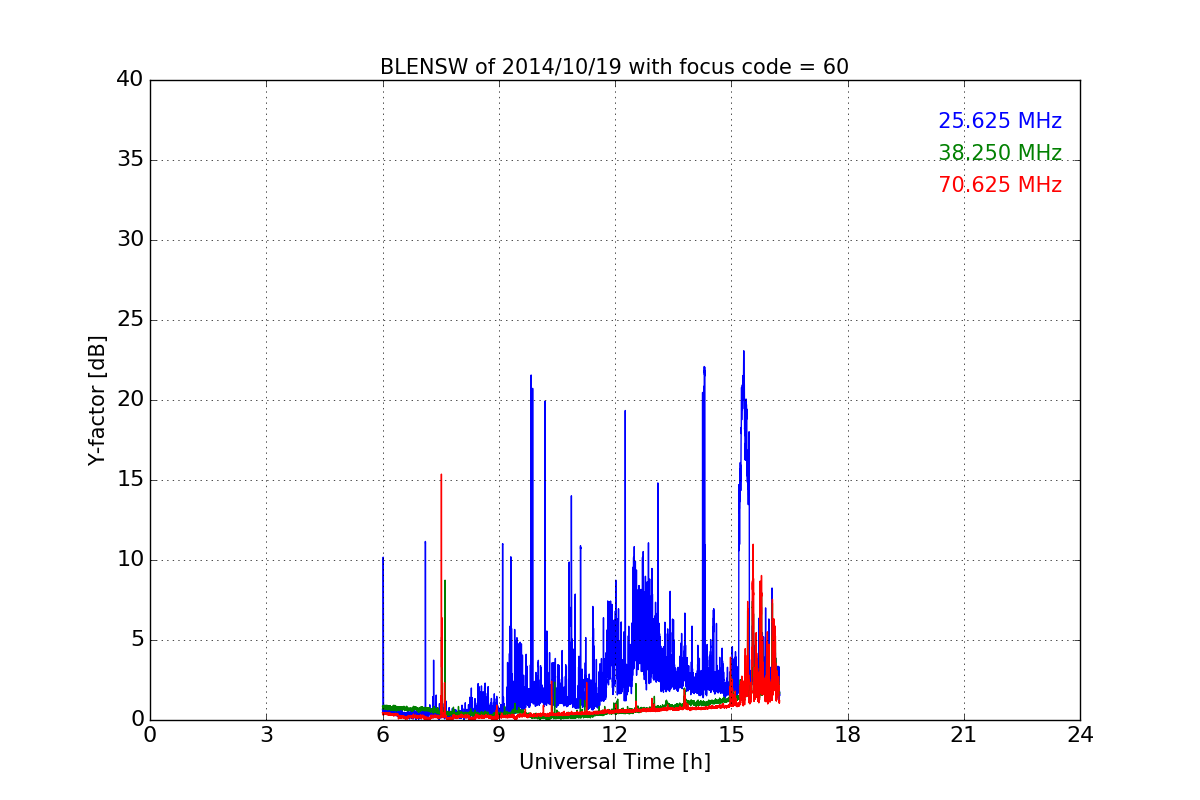Viewport: 1200px width, 800px height.
Task: Click y-axis tick label 25
Action: (x=130, y=320)
